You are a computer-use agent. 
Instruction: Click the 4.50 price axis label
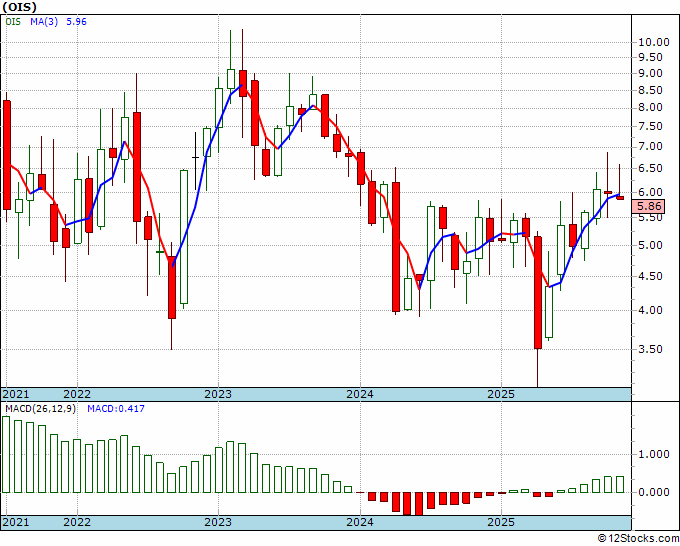[x=650, y=276]
